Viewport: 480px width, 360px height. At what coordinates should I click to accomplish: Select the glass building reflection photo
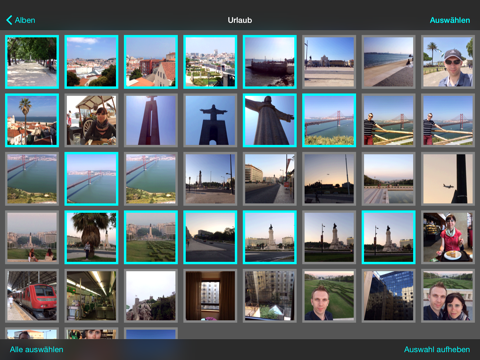pyautogui.click(x=389, y=296)
